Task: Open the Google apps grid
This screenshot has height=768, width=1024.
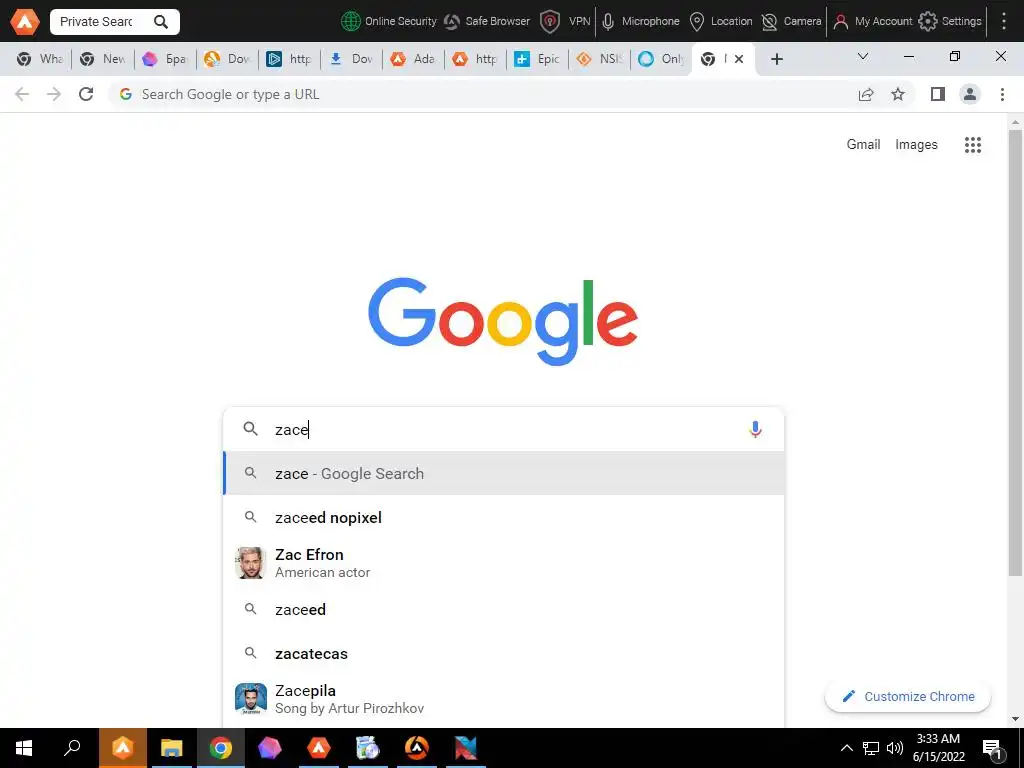Action: (x=973, y=145)
